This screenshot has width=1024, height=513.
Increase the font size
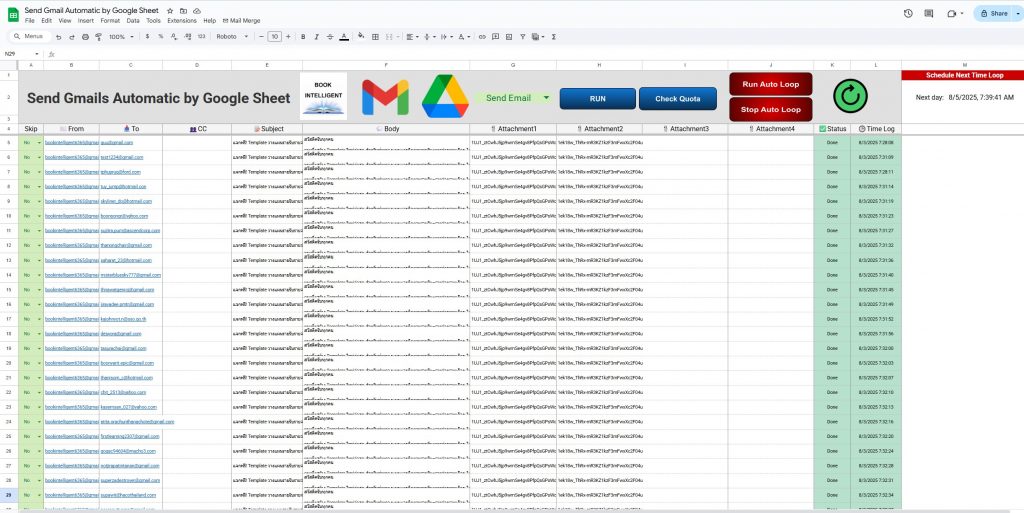(288, 37)
